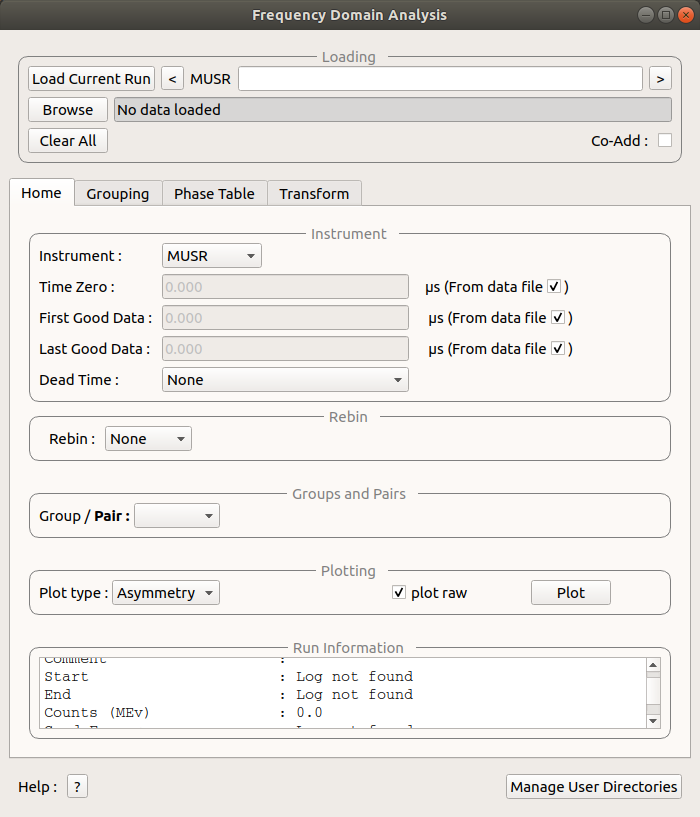Switch to the Grouping tab

coord(118,194)
